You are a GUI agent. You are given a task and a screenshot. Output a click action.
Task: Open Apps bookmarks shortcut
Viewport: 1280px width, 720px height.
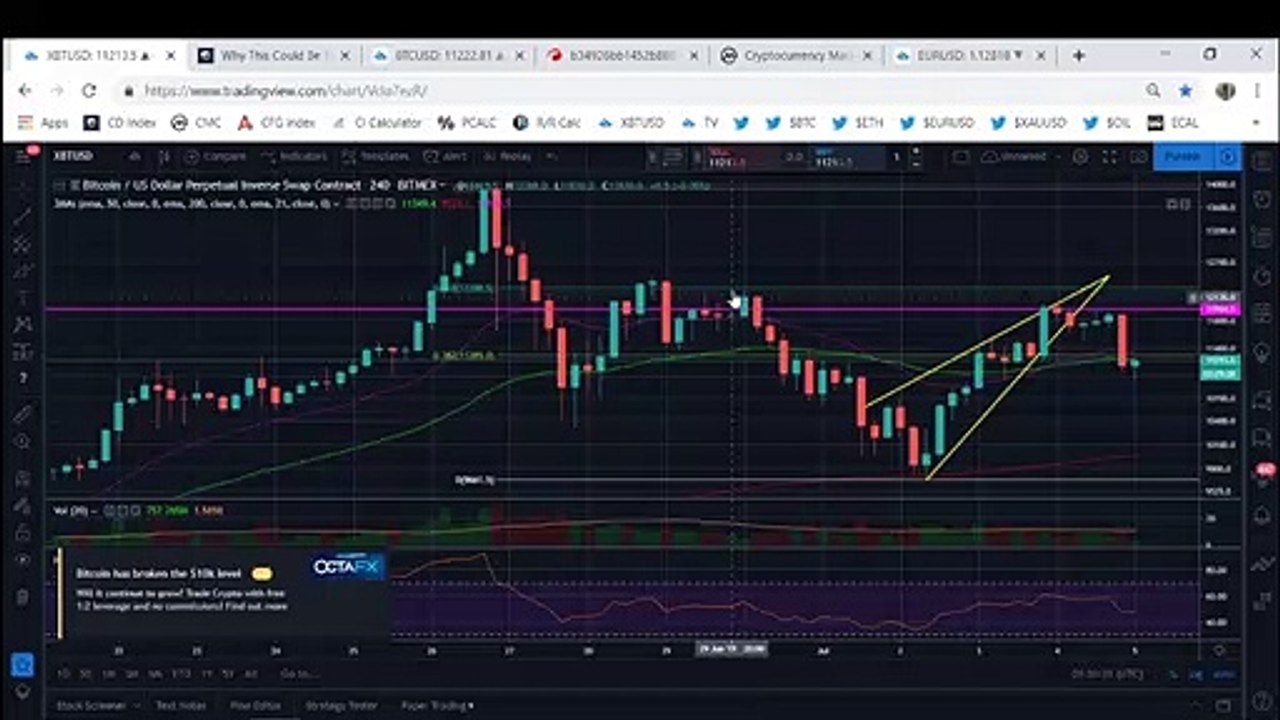[41, 123]
